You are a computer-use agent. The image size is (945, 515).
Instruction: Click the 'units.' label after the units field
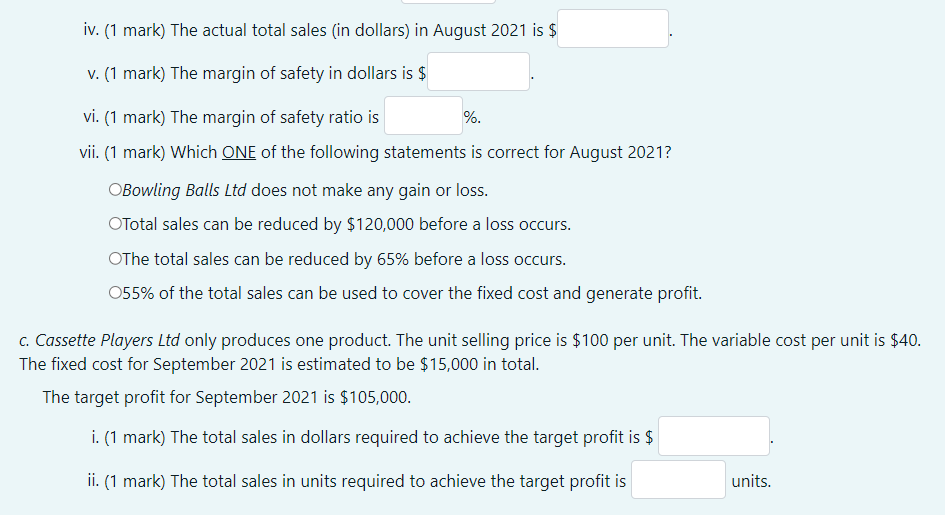tap(751, 481)
